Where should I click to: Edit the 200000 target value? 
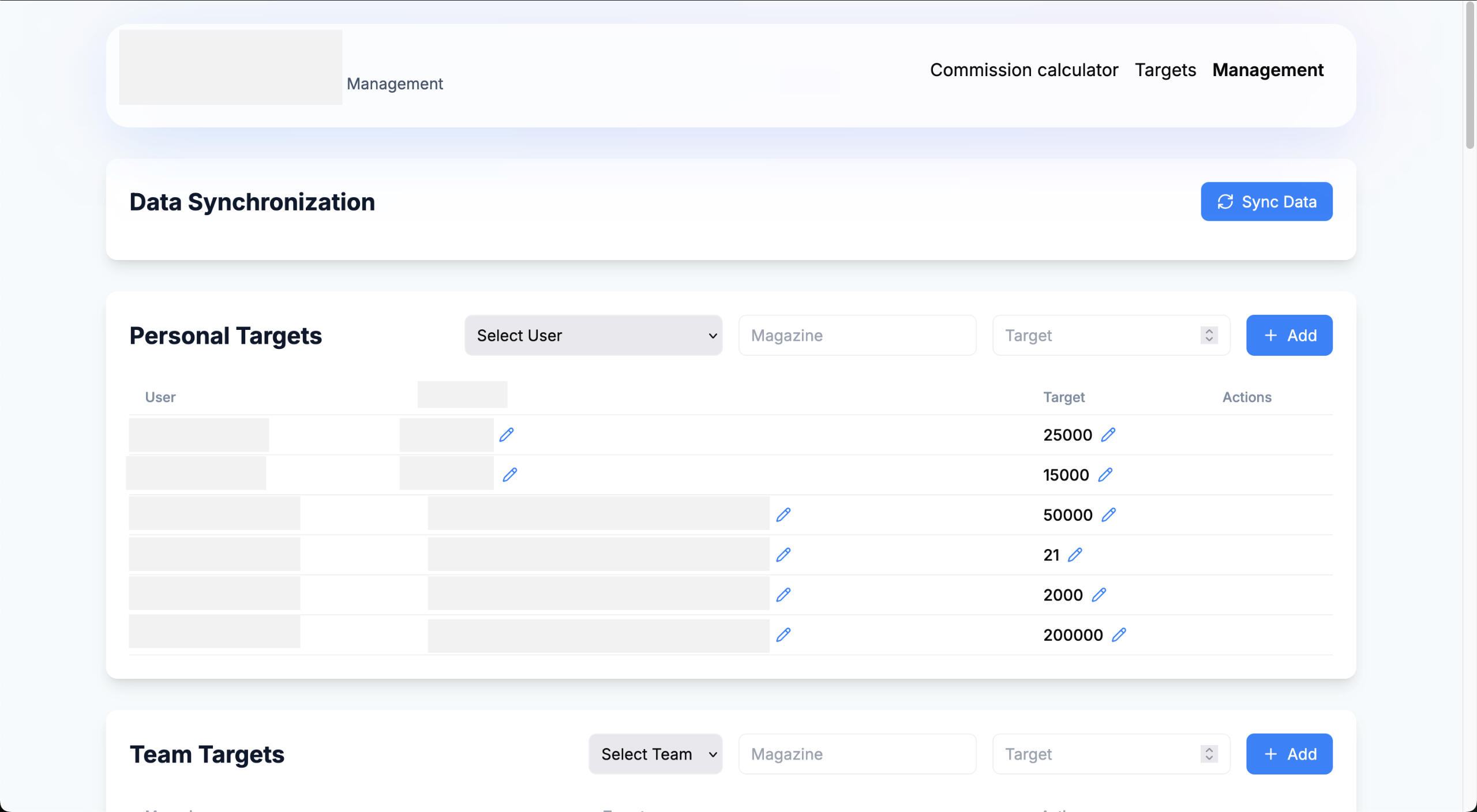1119,635
